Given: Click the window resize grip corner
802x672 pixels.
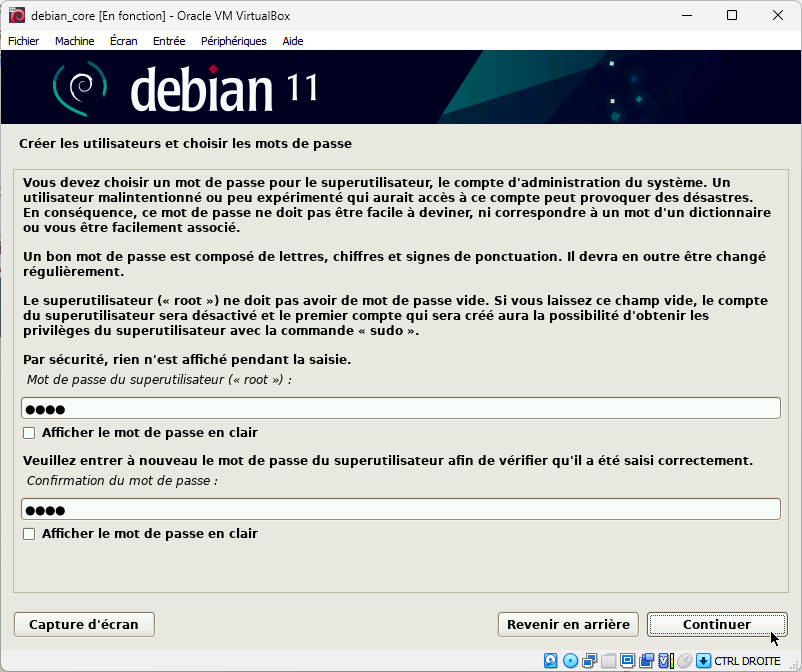Looking at the screenshot, I should point(794,664).
